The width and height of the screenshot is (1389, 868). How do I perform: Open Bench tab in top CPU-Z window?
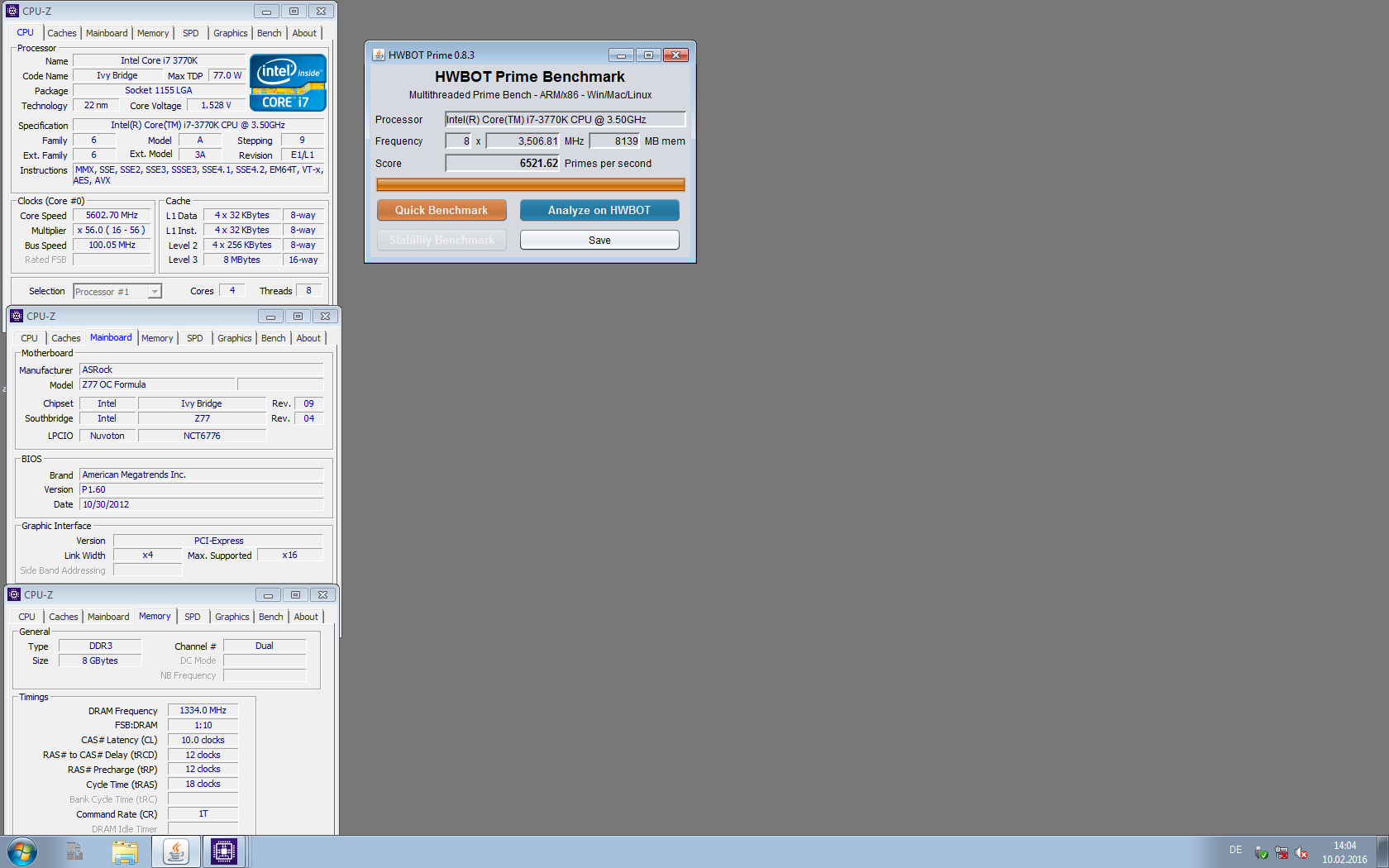270,33
